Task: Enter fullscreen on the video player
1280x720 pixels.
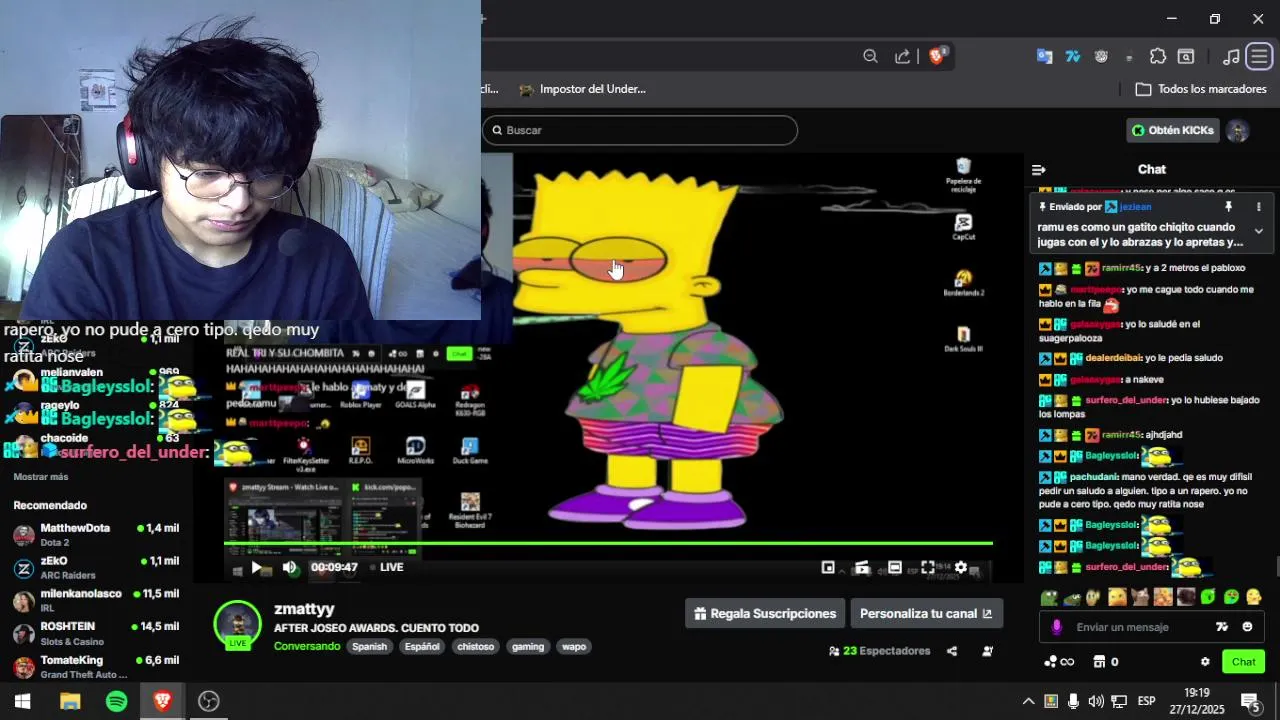Action: pyautogui.click(x=928, y=567)
